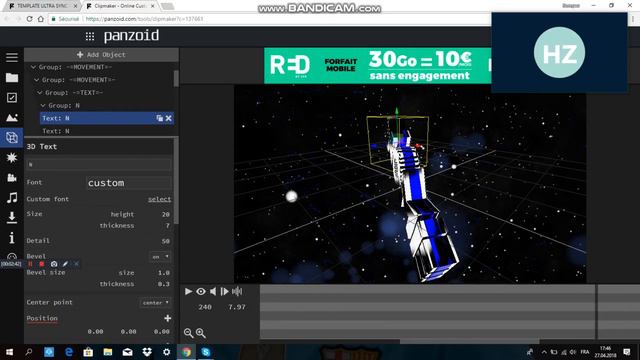640x360 pixels.
Task: Toggle the audio waveform display
Action: (x=237, y=291)
